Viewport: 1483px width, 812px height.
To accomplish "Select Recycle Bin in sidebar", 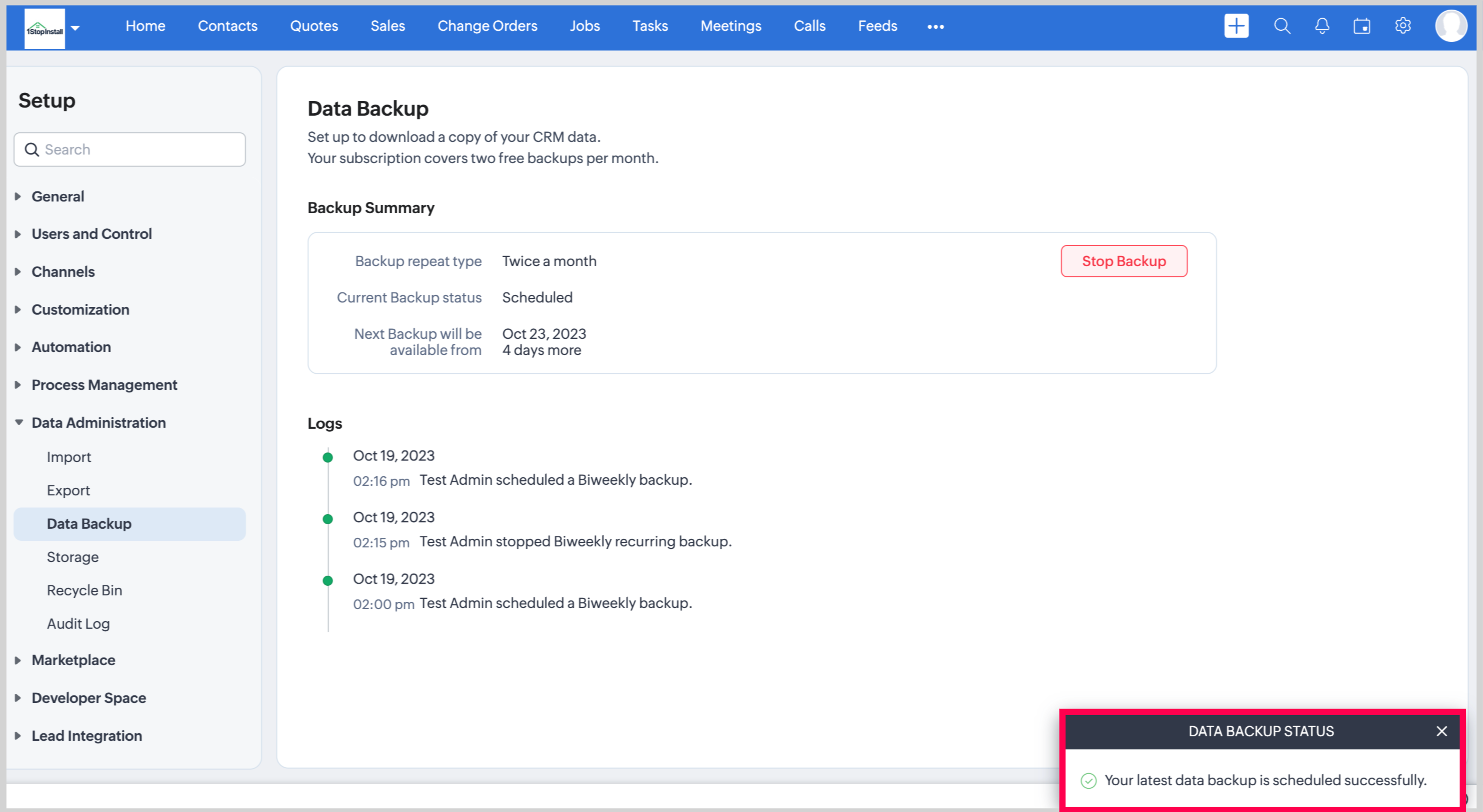I will coord(84,590).
